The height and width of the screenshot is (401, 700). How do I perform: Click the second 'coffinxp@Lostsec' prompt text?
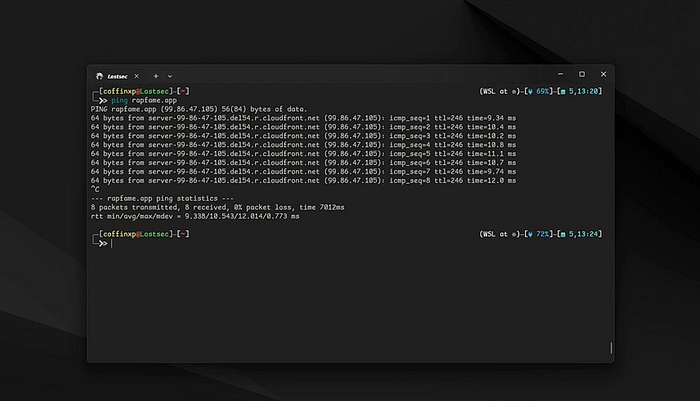pyautogui.click(x=136, y=234)
